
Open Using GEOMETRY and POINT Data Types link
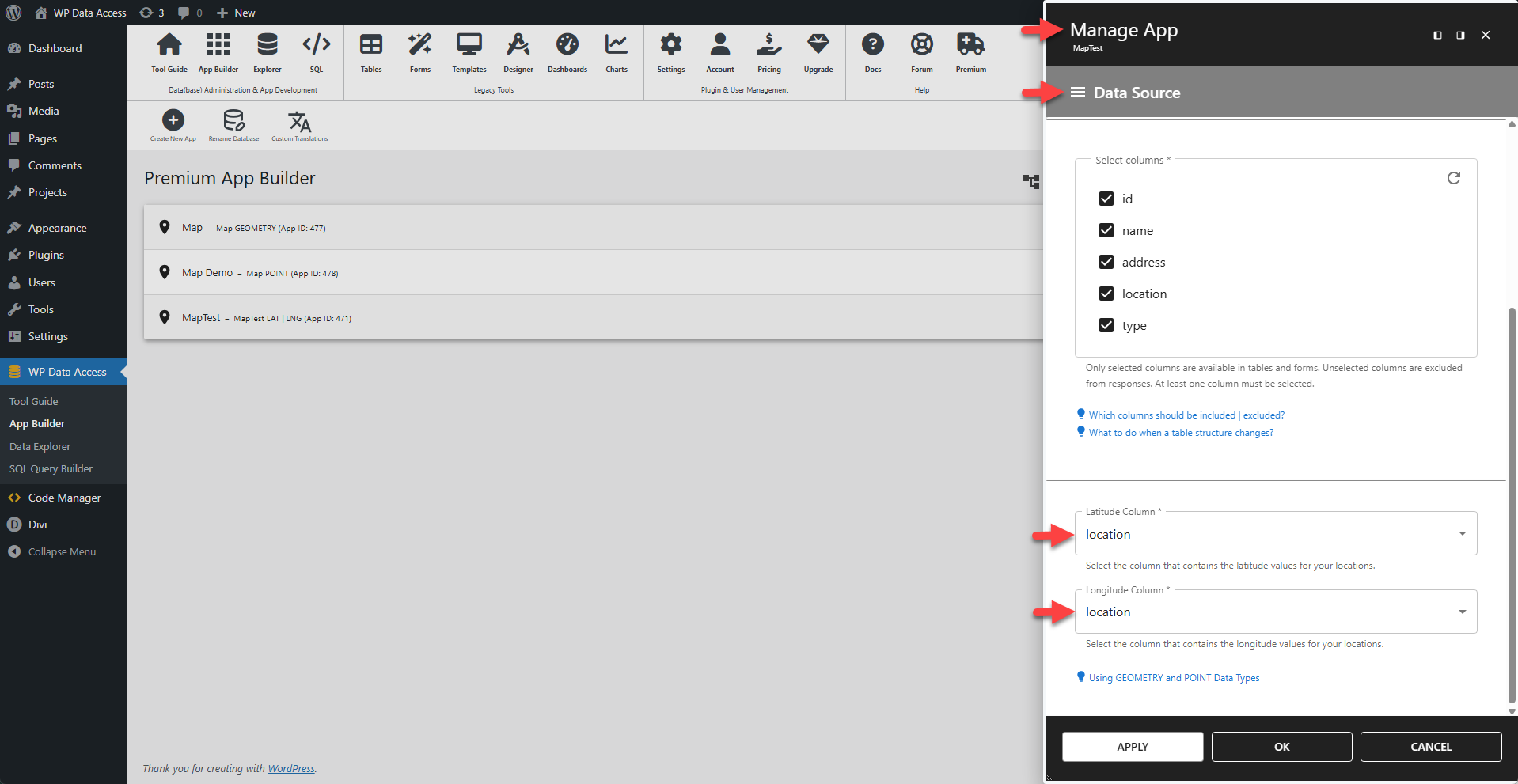1174,678
